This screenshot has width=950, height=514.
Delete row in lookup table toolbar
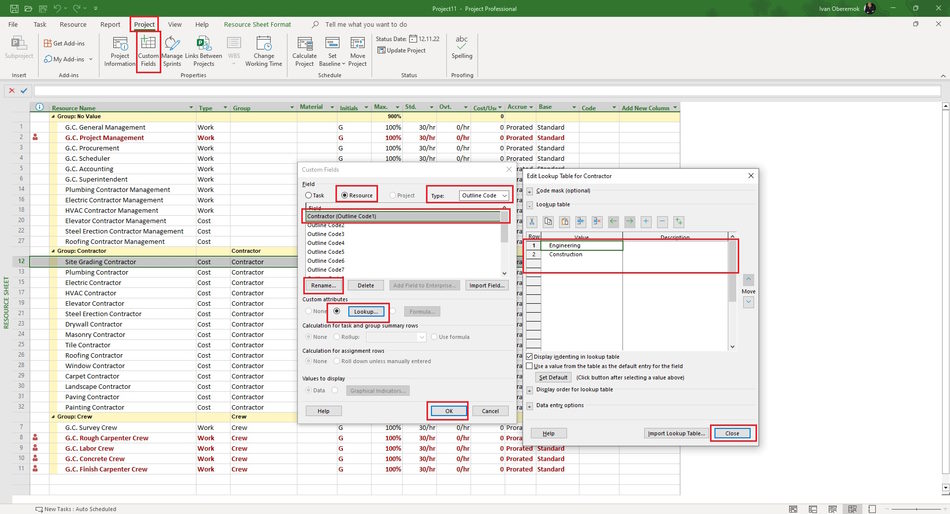tap(597, 222)
